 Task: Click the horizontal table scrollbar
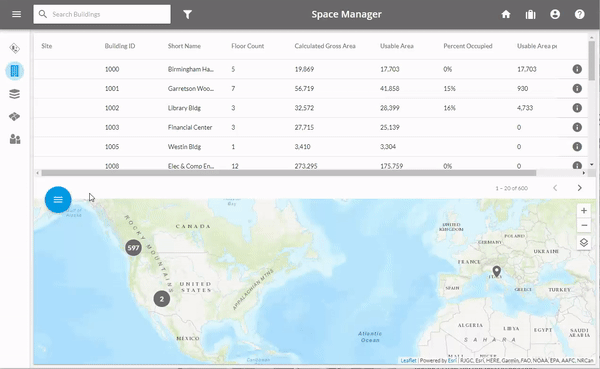click(x=289, y=173)
